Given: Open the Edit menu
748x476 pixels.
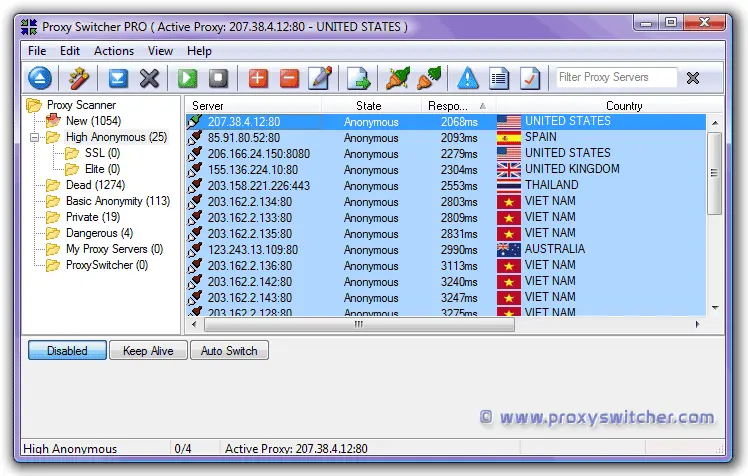Looking at the screenshot, I should (x=70, y=51).
